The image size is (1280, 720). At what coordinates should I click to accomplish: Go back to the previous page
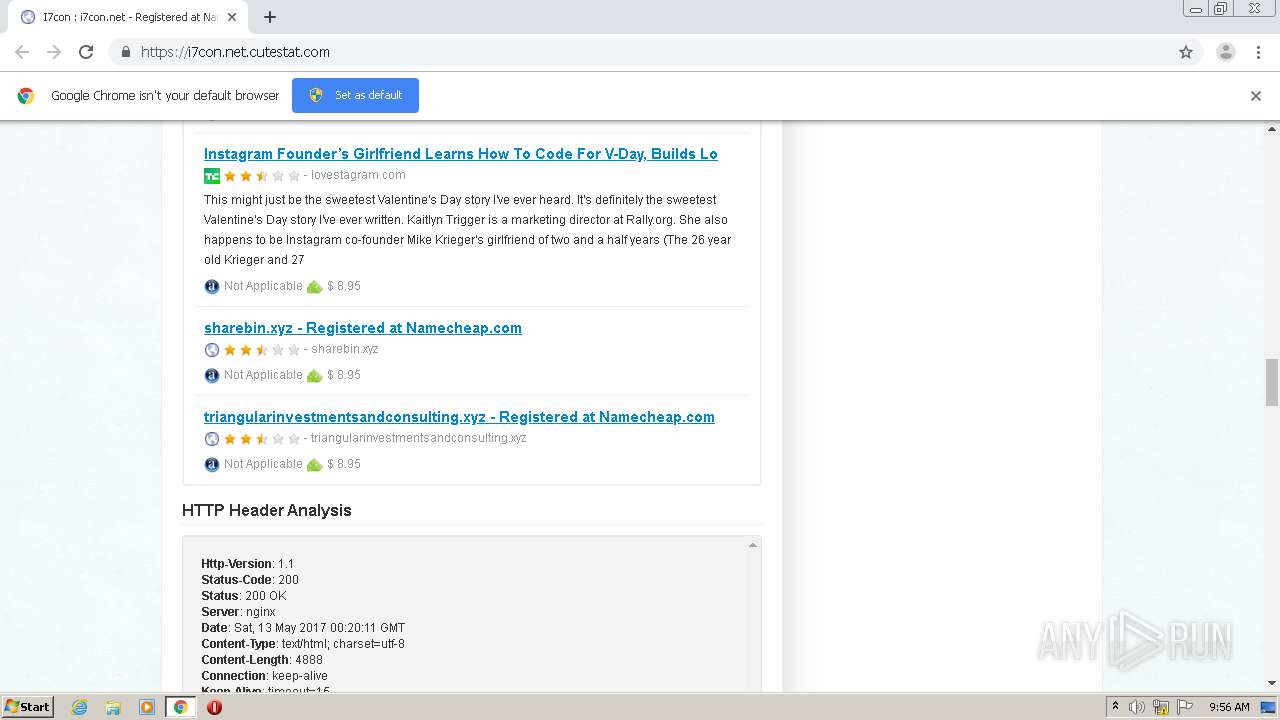click(x=22, y=52)
